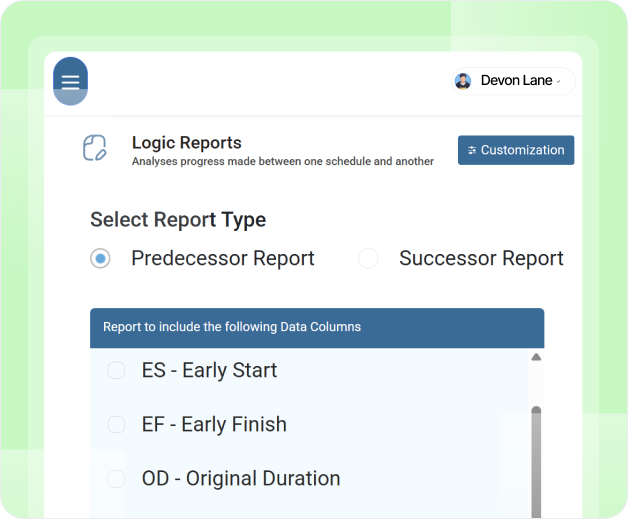Viewport: 628px width, 519px height.
Task: Check the ES - Early Start checkbox
Action: [116, 370]
